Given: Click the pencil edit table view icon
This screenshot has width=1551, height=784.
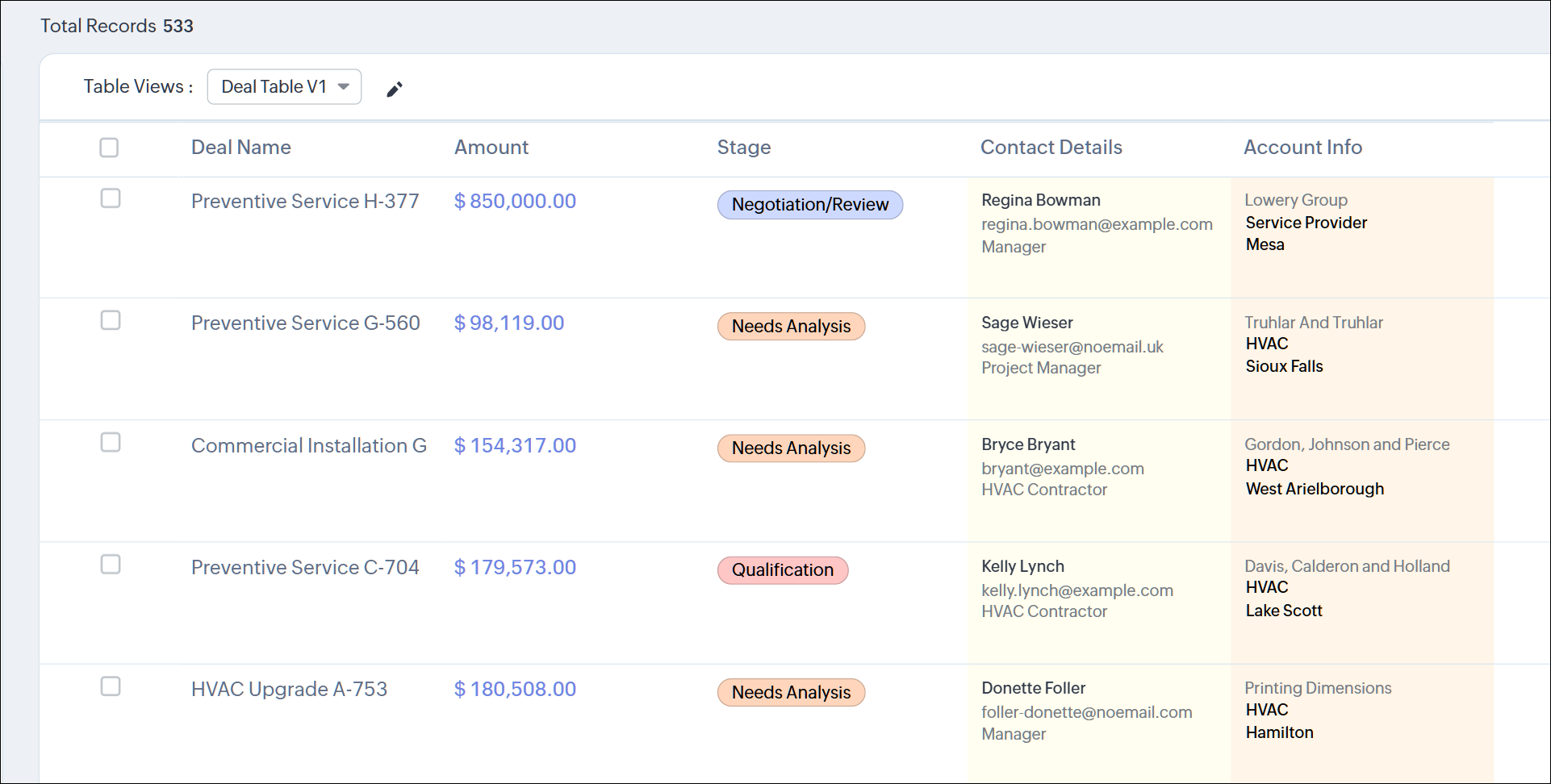Looking at the screenshot, I should tap(394, 89).
